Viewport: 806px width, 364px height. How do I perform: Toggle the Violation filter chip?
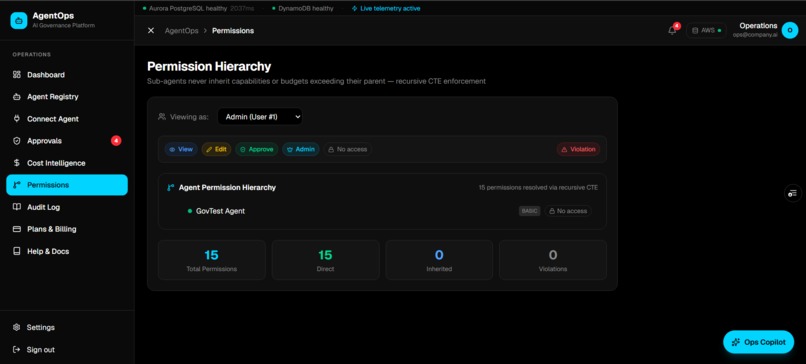coord(578,149)
